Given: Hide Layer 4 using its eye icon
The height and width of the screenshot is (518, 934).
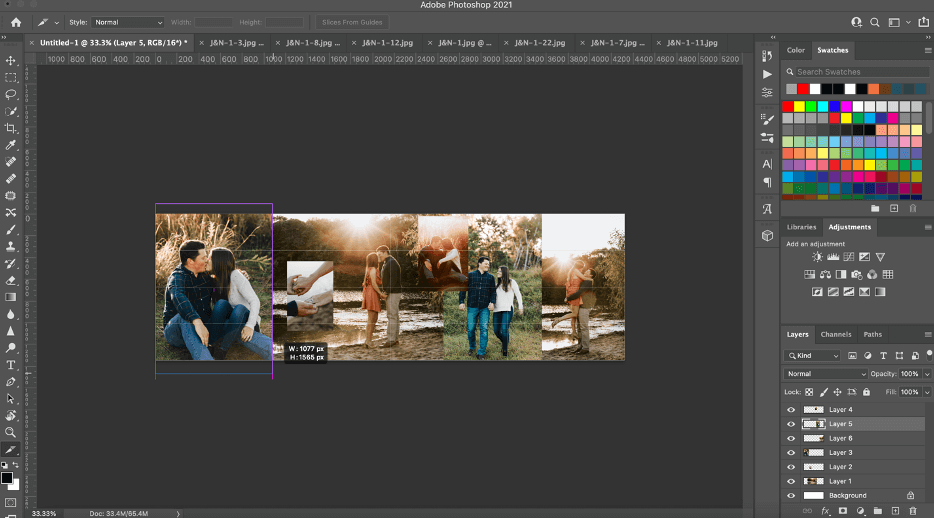Looking at the screenshot, I should click(x=791, y=410).
